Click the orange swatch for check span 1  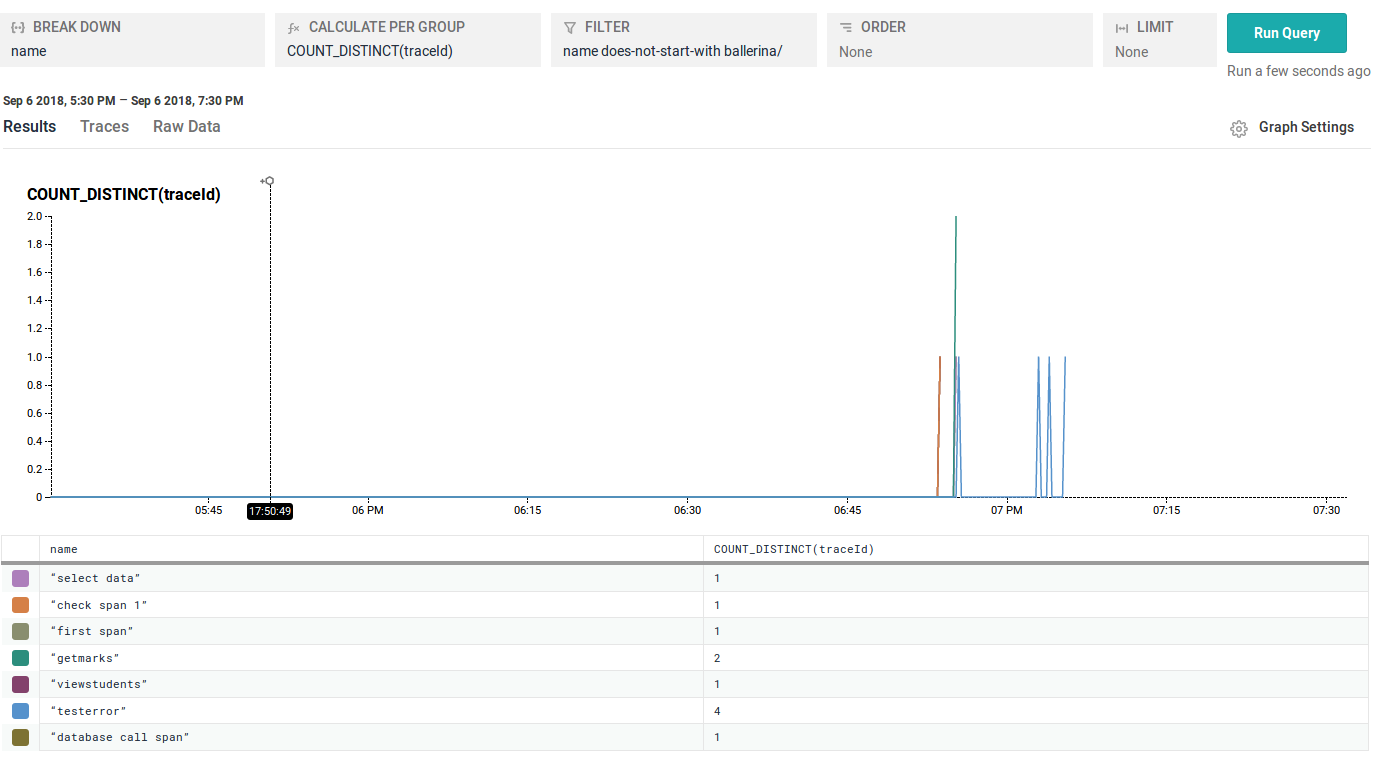(x=20, y=605)
